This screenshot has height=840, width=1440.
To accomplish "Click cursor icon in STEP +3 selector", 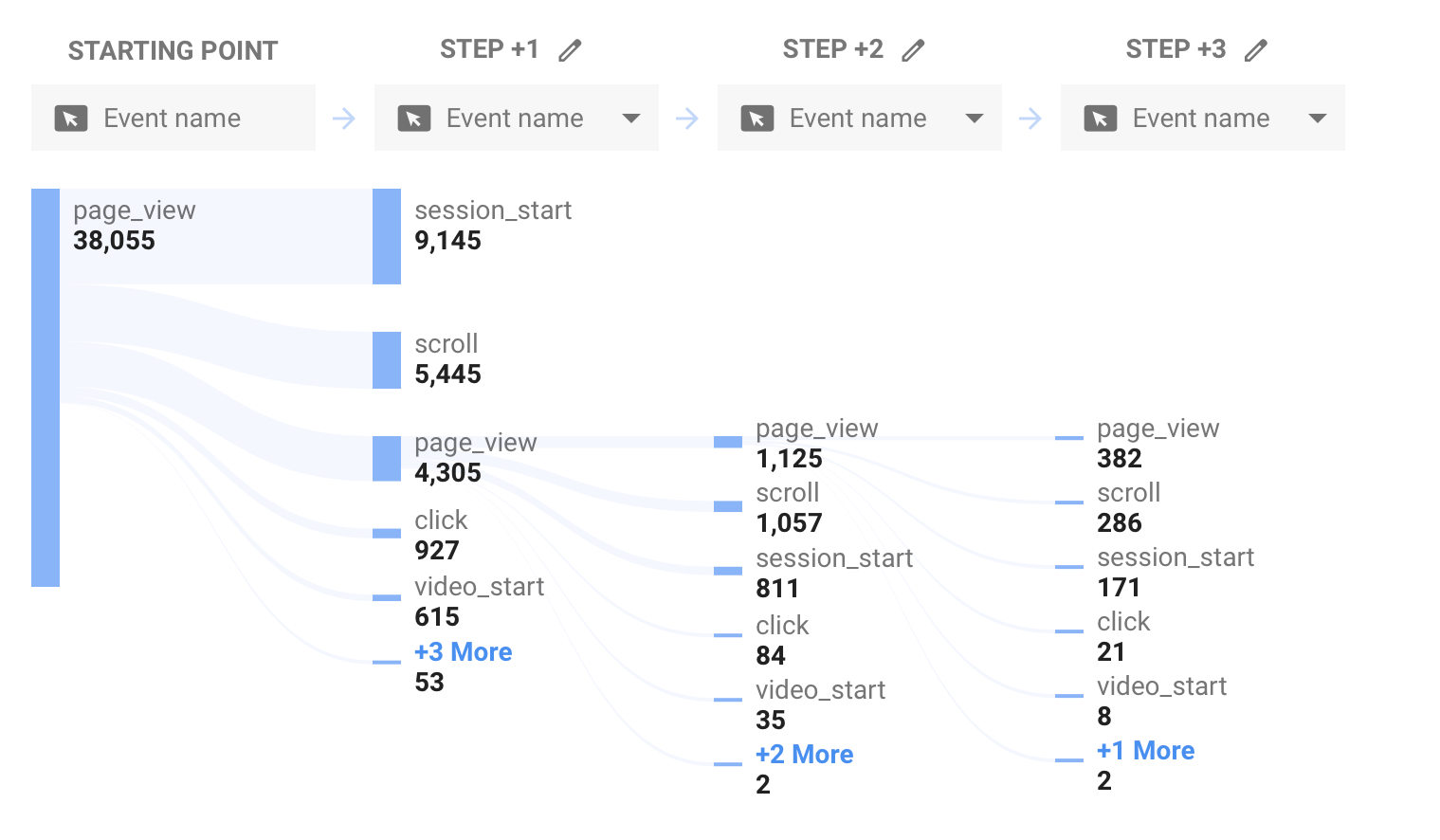I will 1101,119.
